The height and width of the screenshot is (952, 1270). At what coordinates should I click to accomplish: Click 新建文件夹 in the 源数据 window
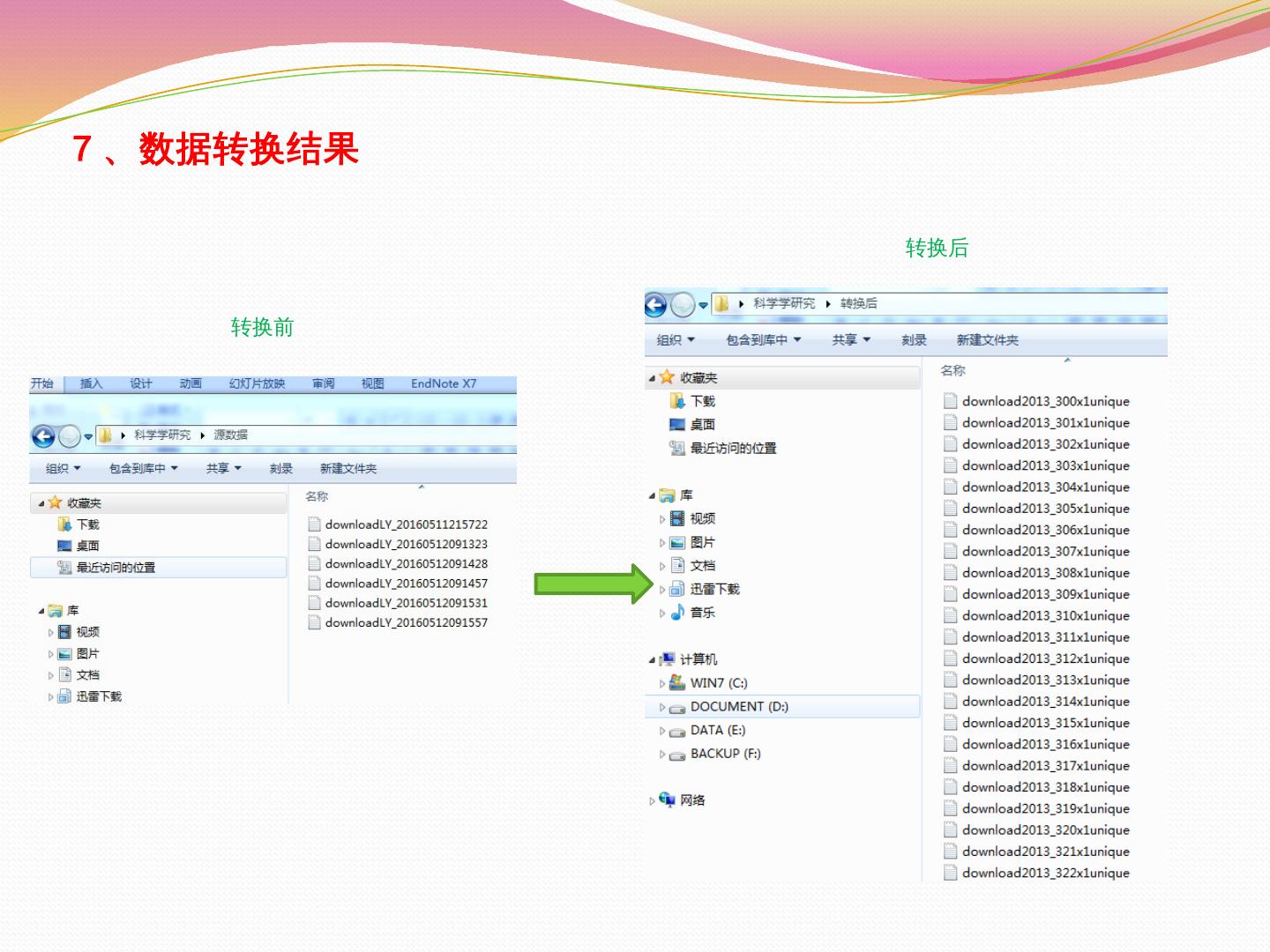(x=348, y=469)
